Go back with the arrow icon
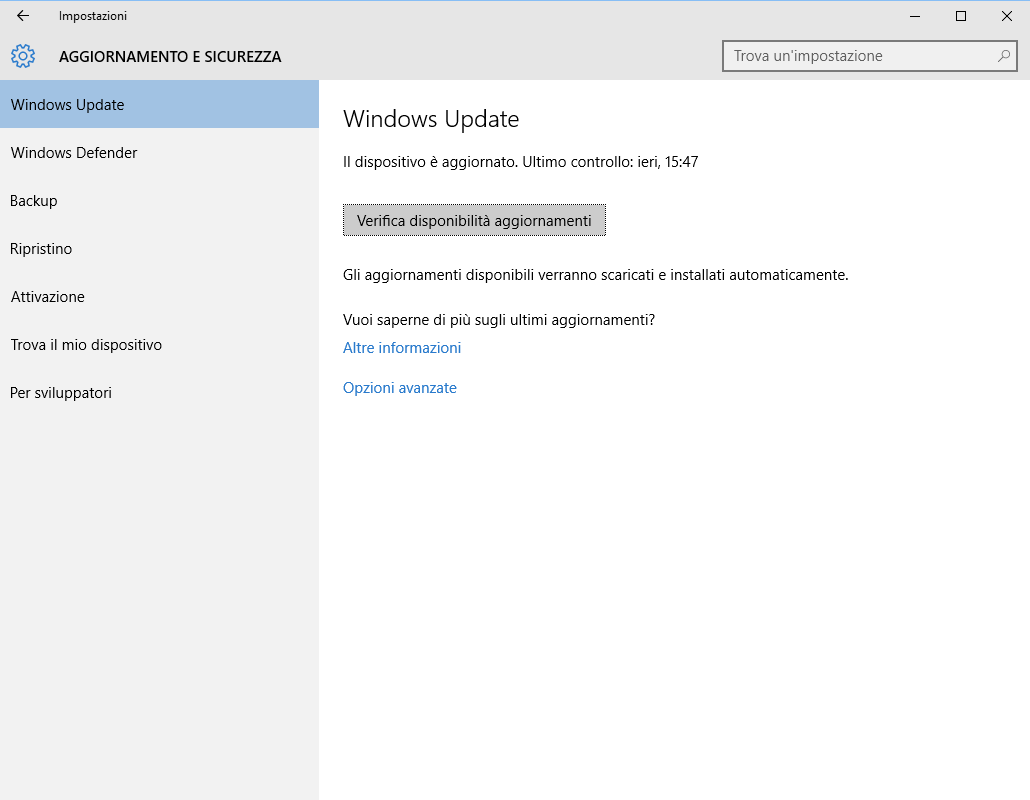This screenshot has height=800, width=1030. pos(23,16)
